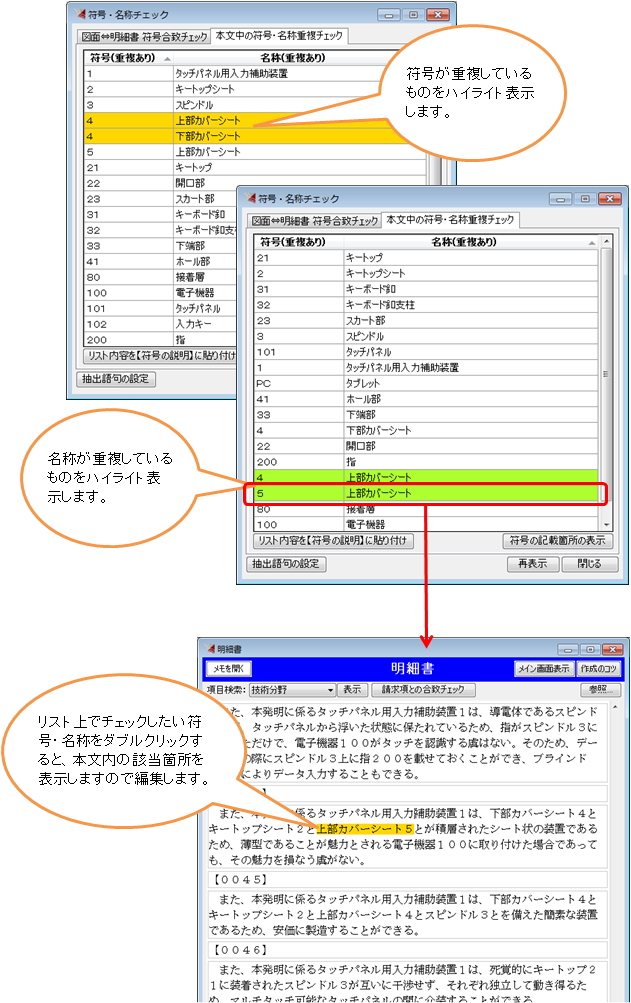Select row 101 タッチパネル in front window
The image size is (631, 1003).
tap(426, 352)
